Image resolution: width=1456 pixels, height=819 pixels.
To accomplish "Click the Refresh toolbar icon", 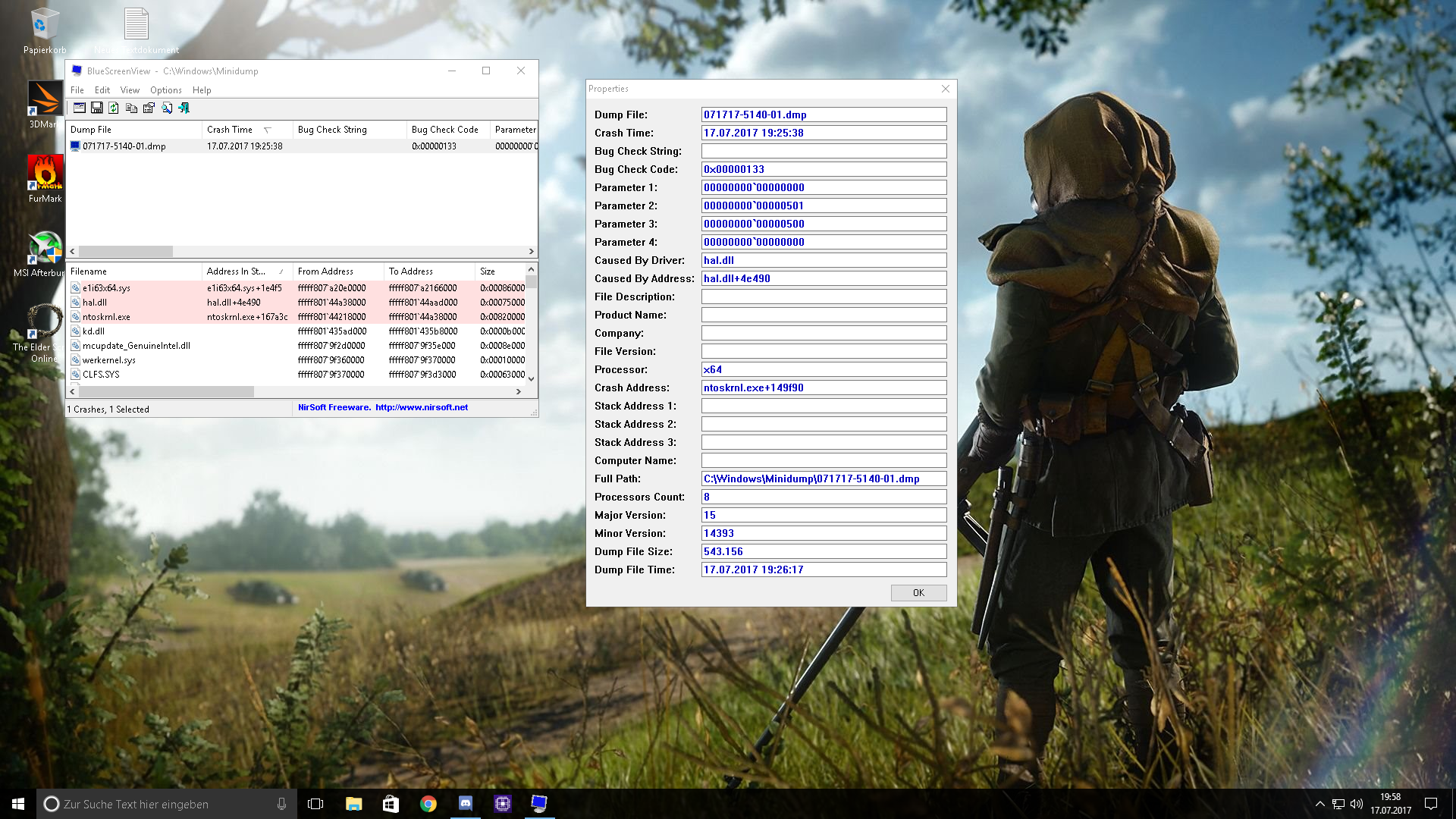I will (x=114, y=108).
